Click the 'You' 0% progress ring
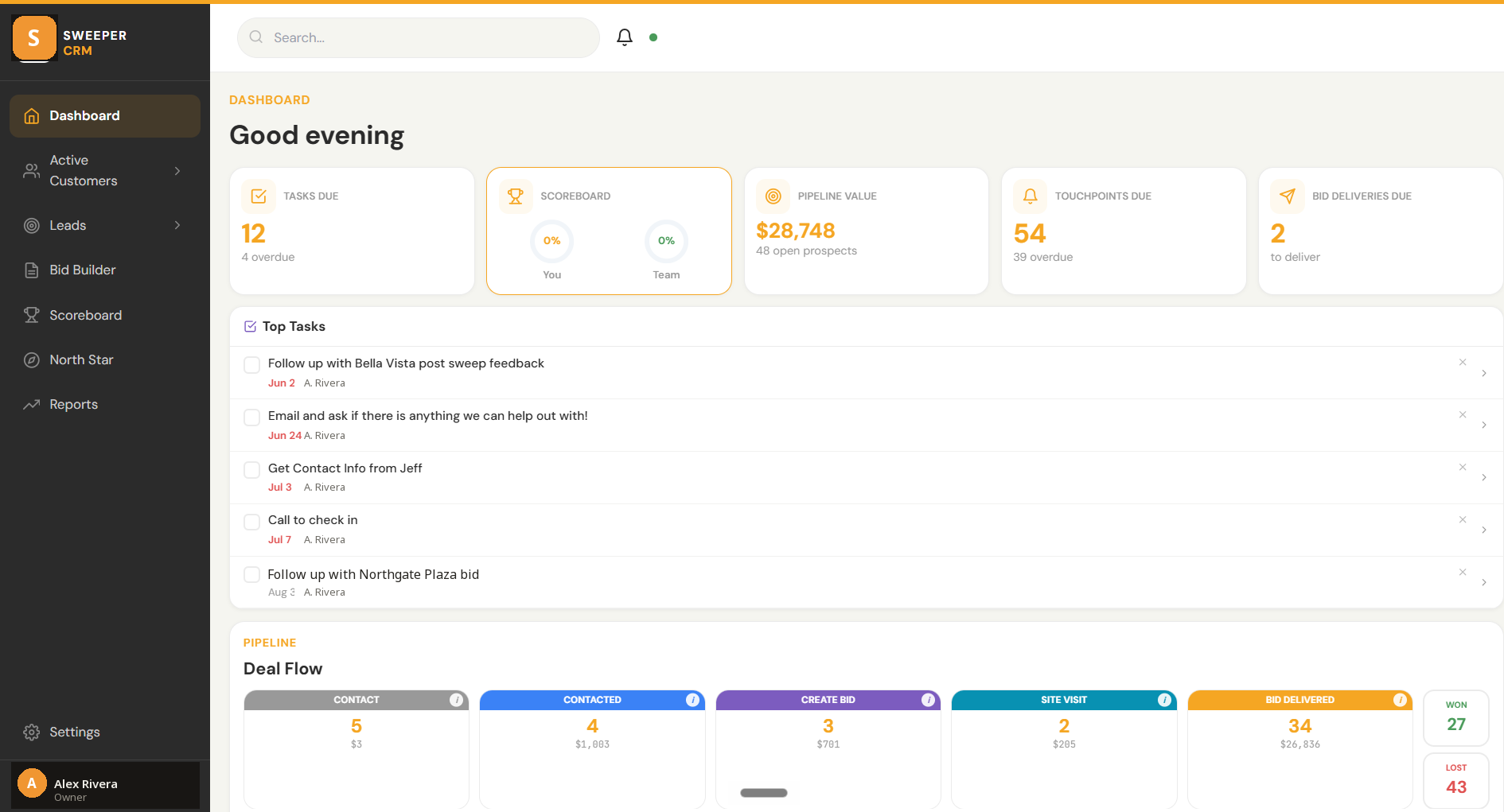 pos(552,241)
